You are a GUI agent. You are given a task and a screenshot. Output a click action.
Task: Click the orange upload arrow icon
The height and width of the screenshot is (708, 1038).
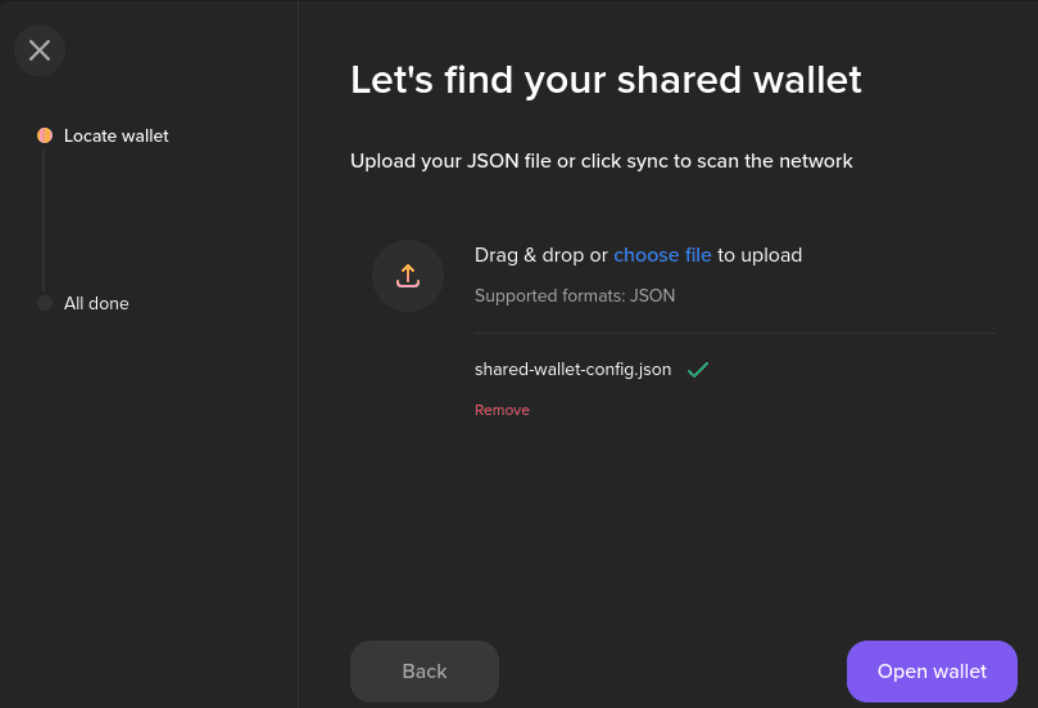(x=408, y=276)
